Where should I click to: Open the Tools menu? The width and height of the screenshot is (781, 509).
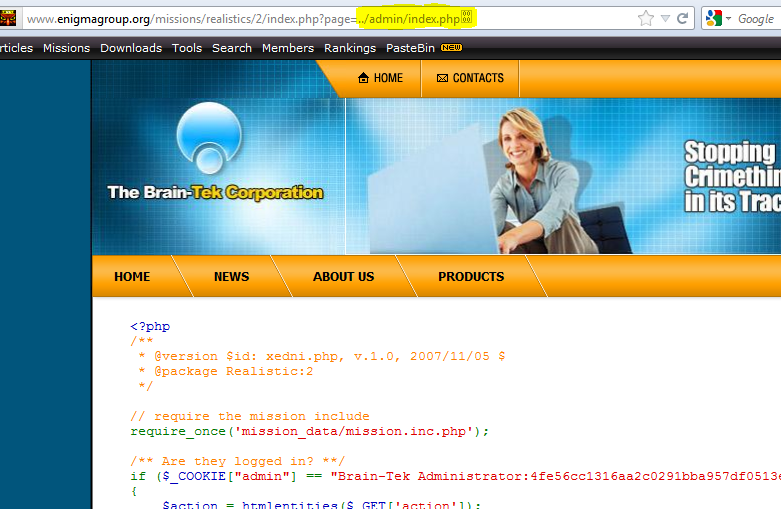point(187,48)
